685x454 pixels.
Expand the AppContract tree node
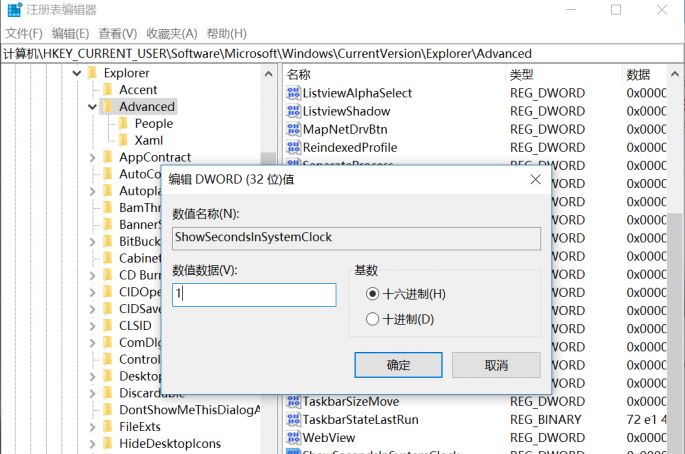pyautogui.click(x=92, y=157)
